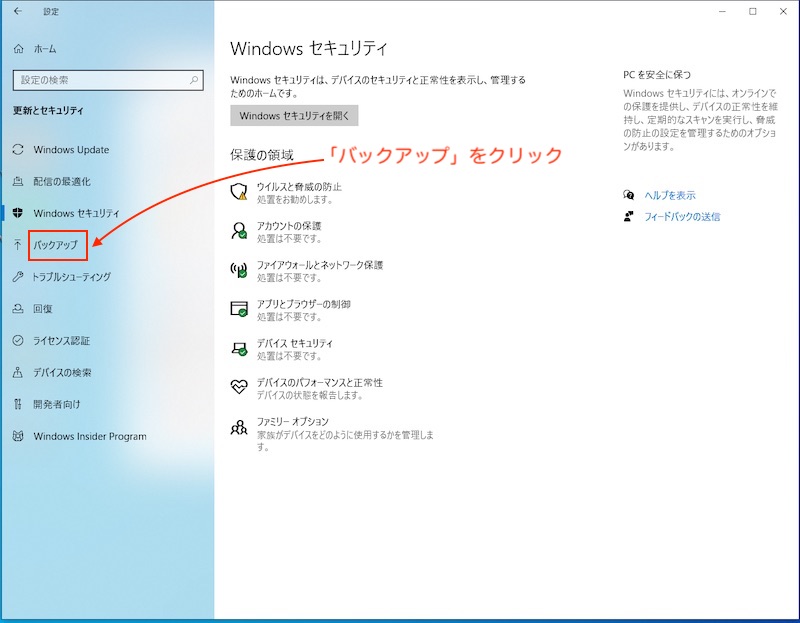Select Windows Insider Program in the sidebar
The width and height of the screenshot is (800, 623).
pyautogui.click(x=90, y=436)
